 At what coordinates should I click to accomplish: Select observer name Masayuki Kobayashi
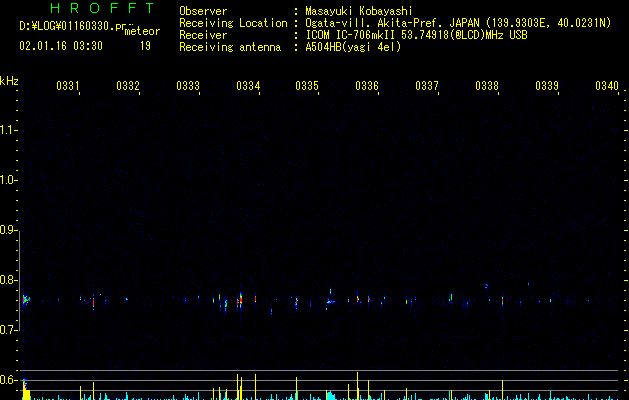coord(359,11)
